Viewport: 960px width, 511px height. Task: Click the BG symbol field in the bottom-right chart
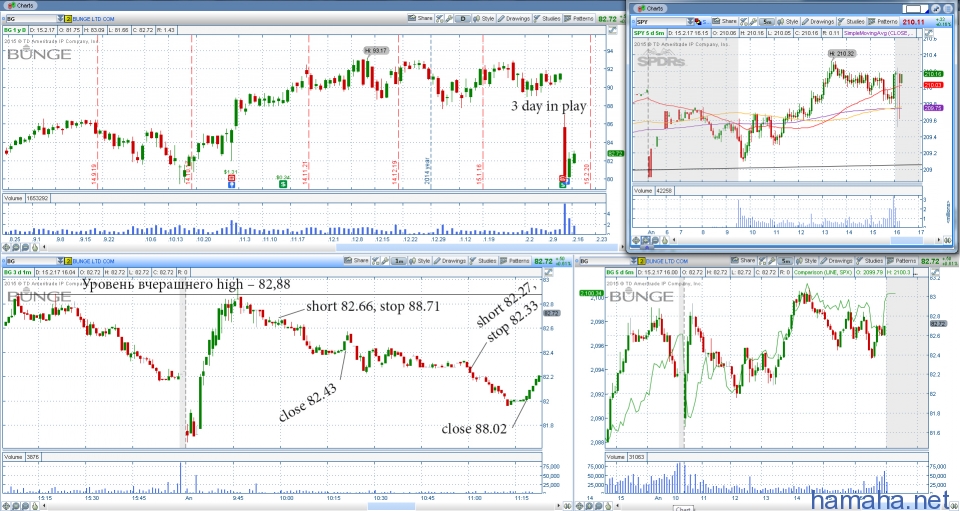604,261
